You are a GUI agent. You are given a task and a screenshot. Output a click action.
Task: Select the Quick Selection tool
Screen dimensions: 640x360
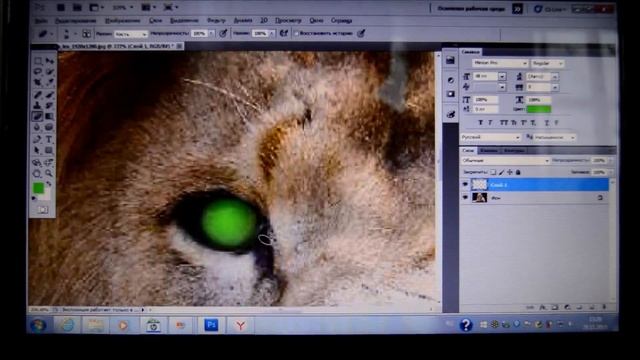(49, 72)
